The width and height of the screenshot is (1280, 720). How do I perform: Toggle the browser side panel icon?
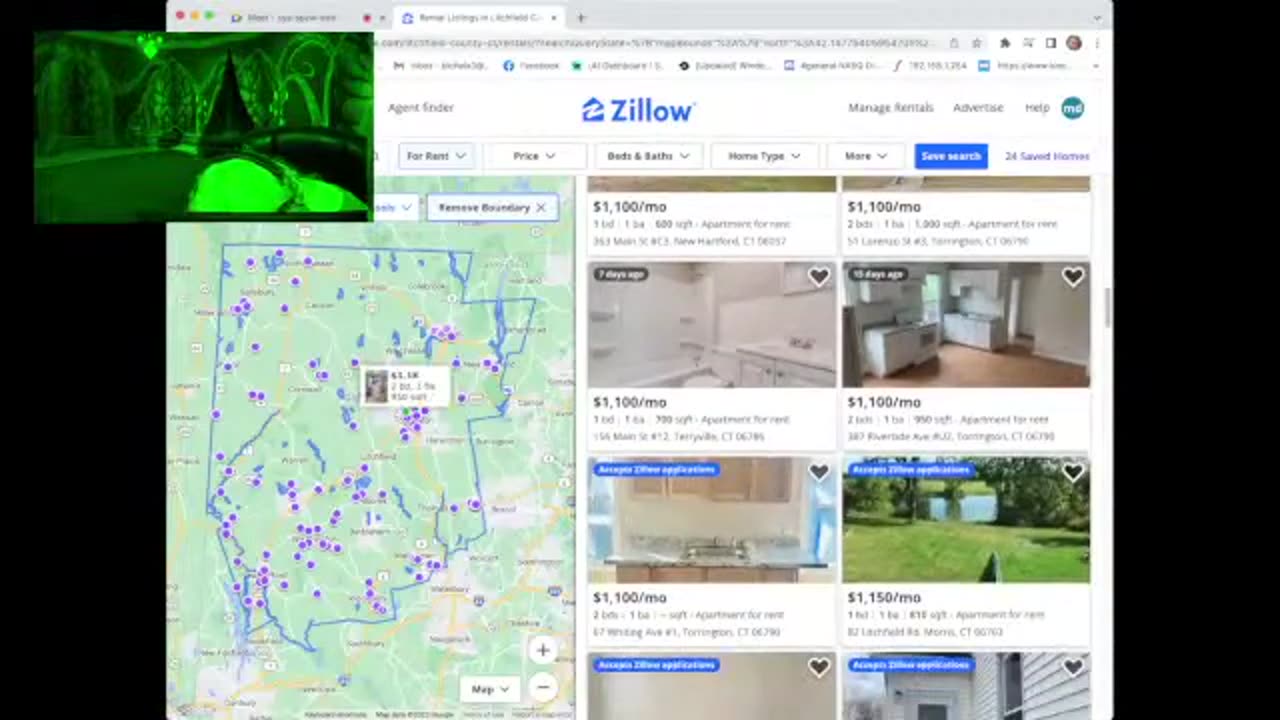tap(1051, 43)
